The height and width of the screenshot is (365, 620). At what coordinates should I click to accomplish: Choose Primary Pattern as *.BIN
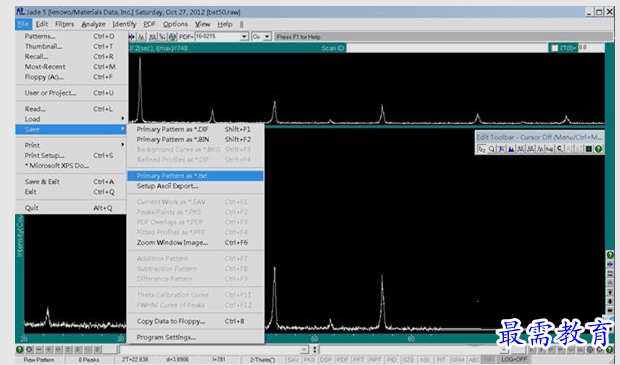195,140
